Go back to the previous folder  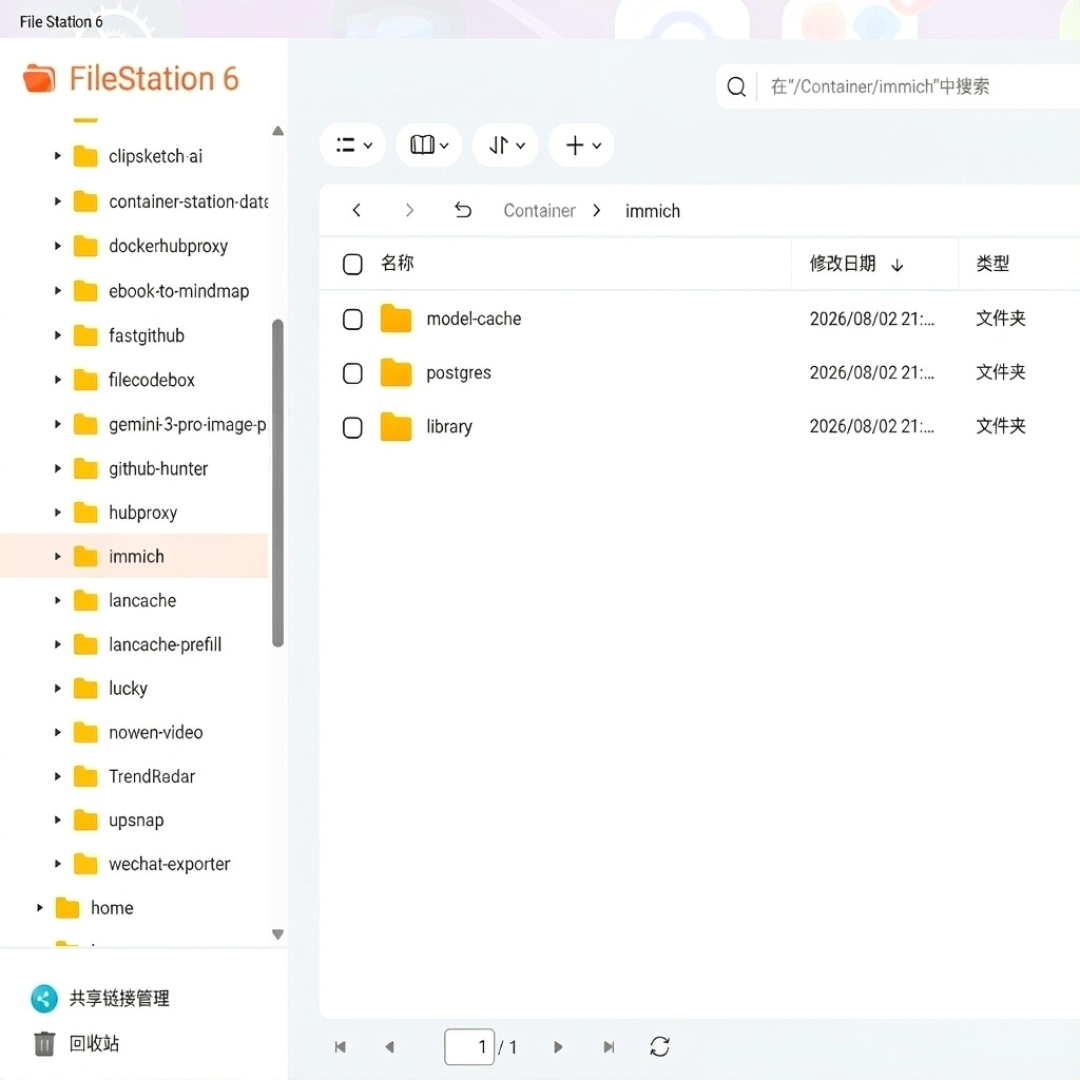pos(356,210)
